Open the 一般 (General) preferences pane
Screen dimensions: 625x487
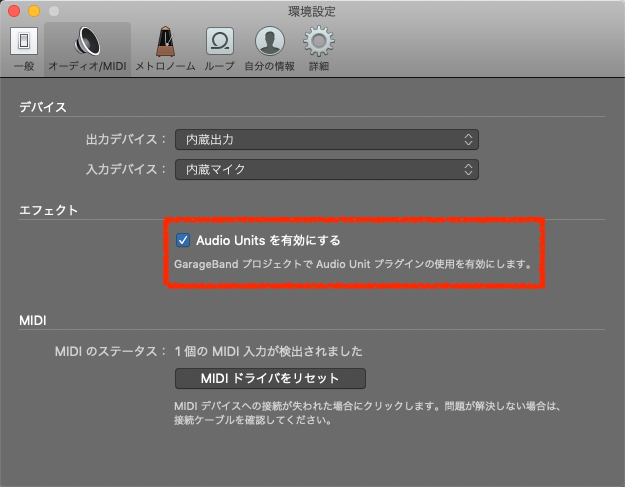pos(24,49)
